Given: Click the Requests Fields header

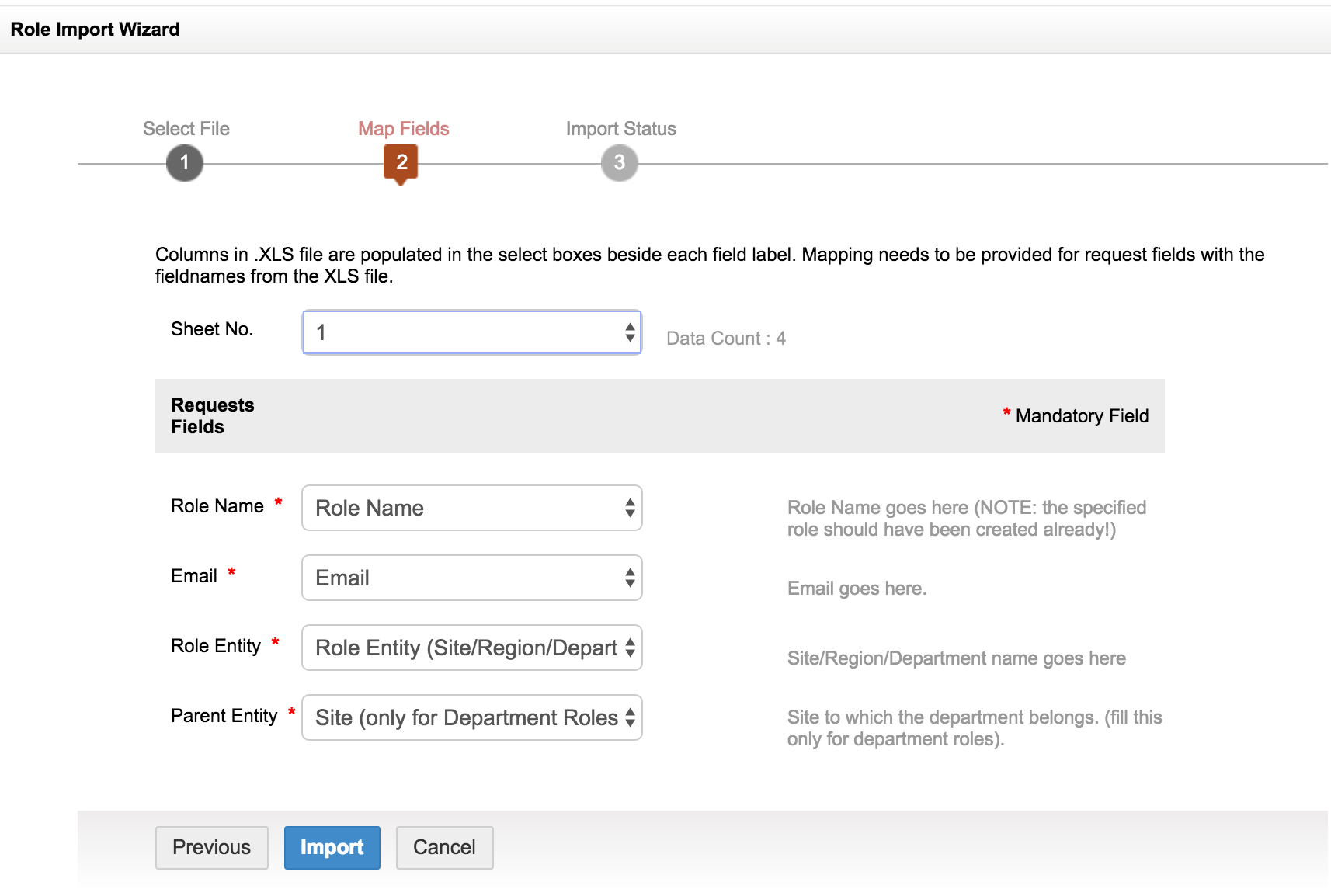Looking at the screenshot, I should click(x=212, y=416).
